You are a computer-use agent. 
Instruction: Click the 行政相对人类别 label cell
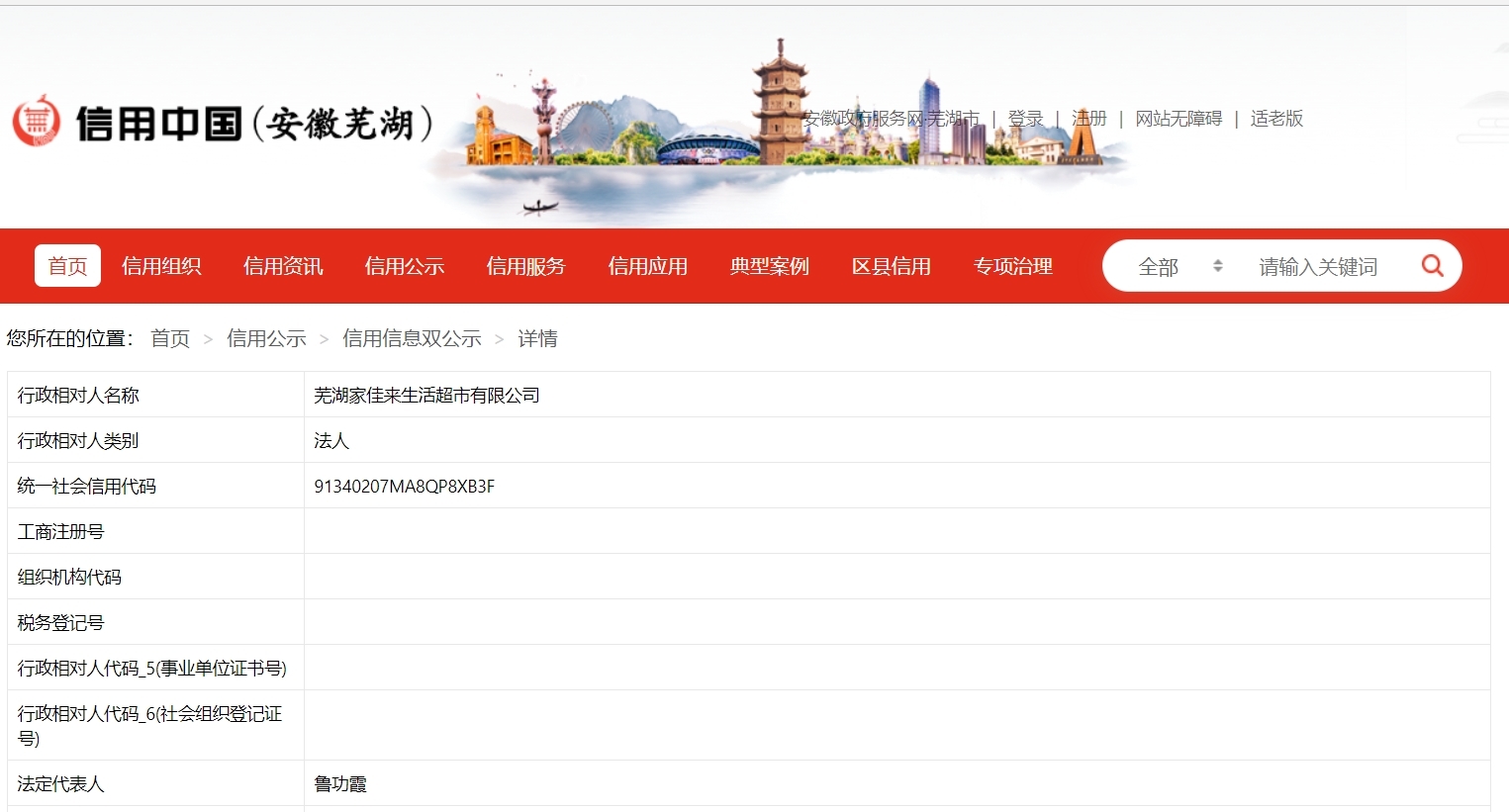coord(155,440)
